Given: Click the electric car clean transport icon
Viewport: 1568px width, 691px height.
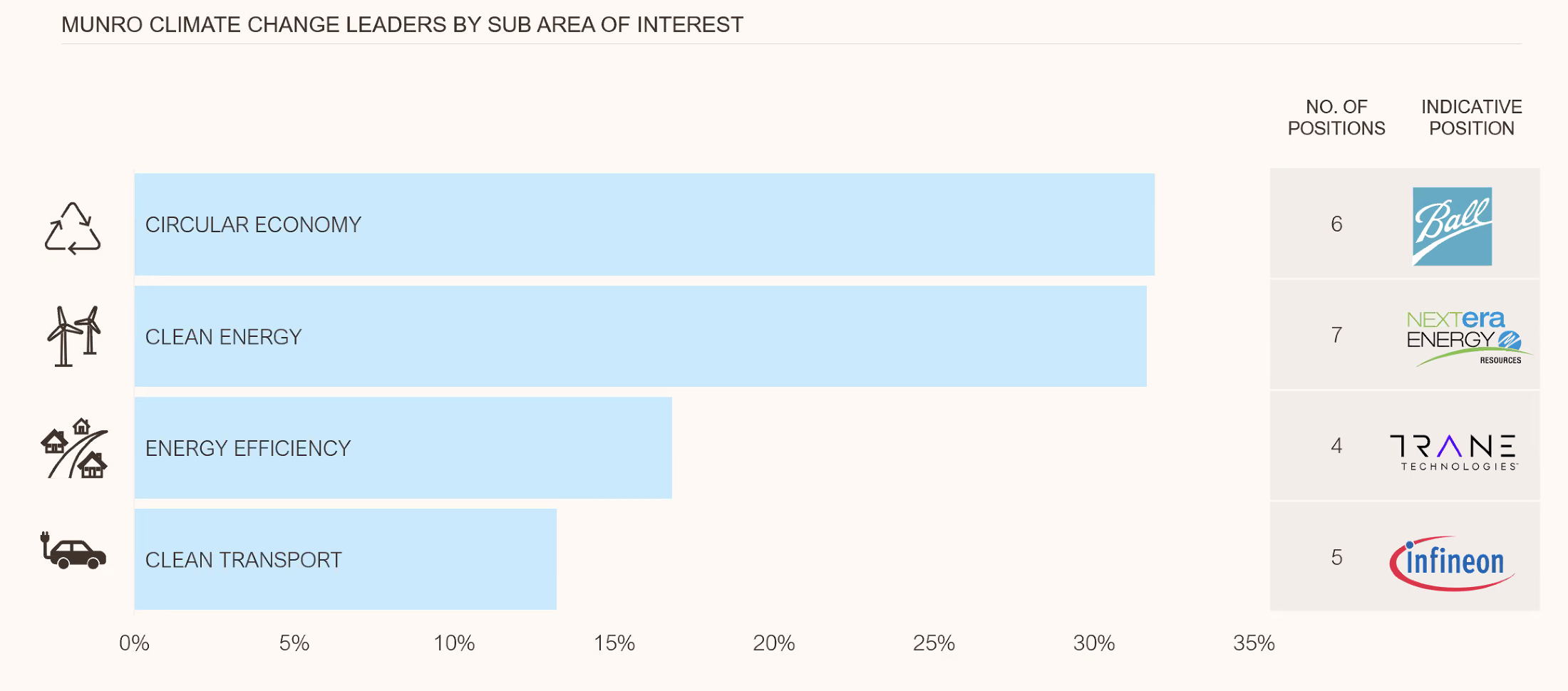Looking at the screenshot, I should pyautogui.click(x=73, y=551).
